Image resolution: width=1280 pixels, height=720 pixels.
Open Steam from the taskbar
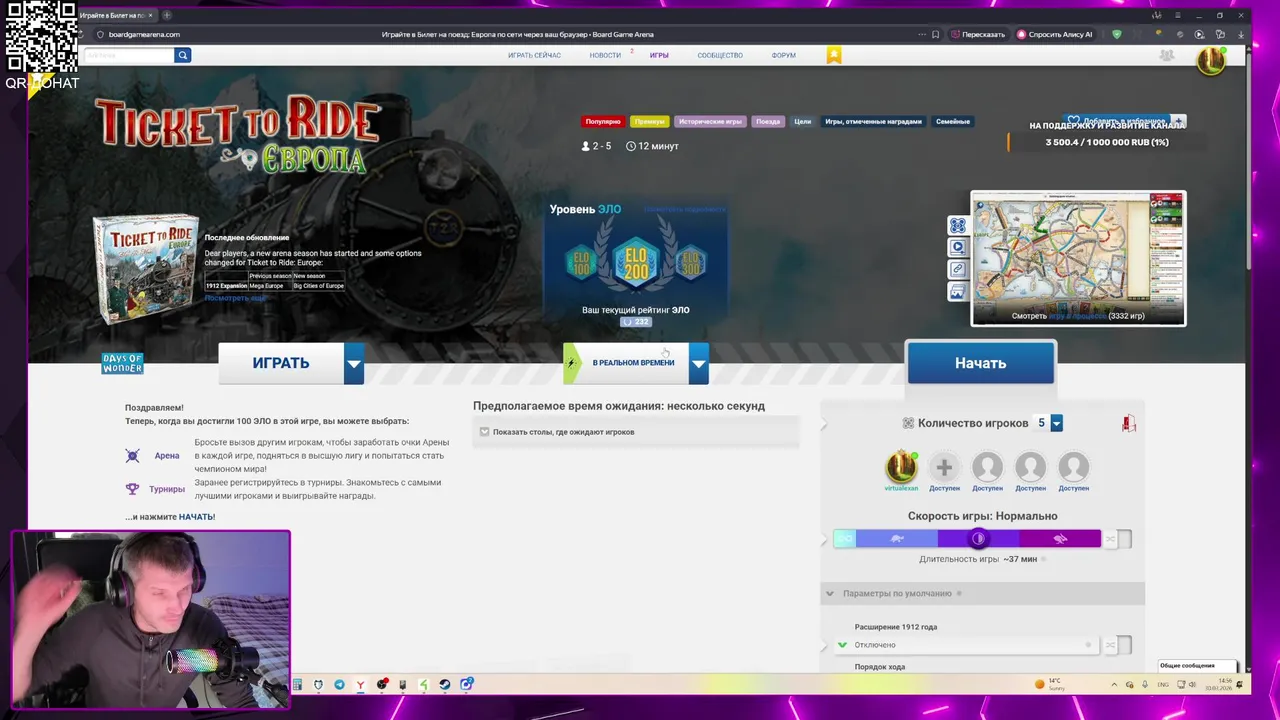pos(445,685)
